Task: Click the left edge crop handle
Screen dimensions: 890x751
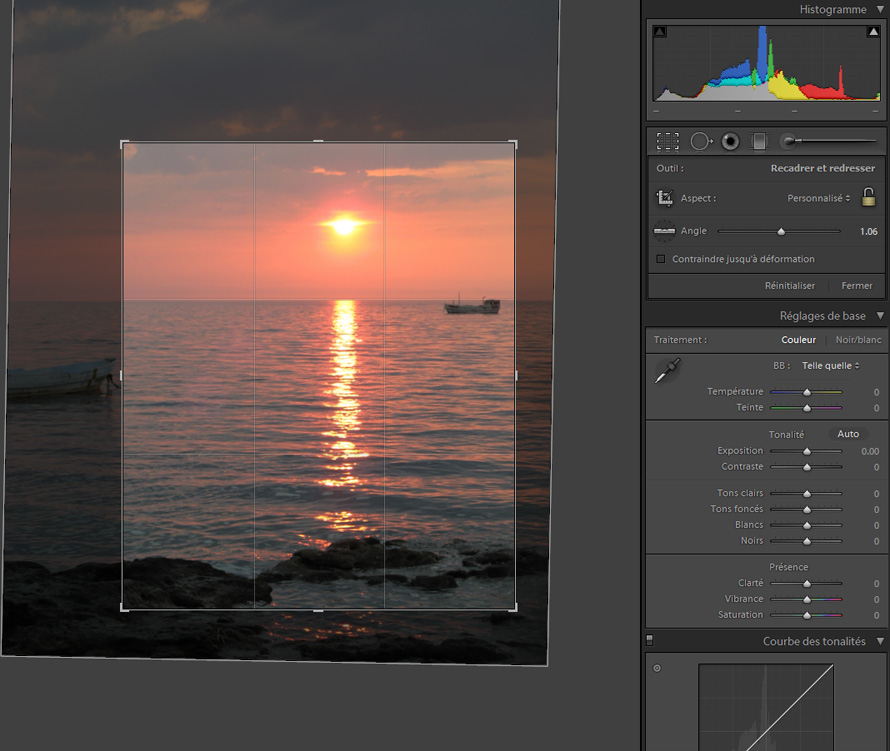Action: pyautogui.click(x=121, y=376)
